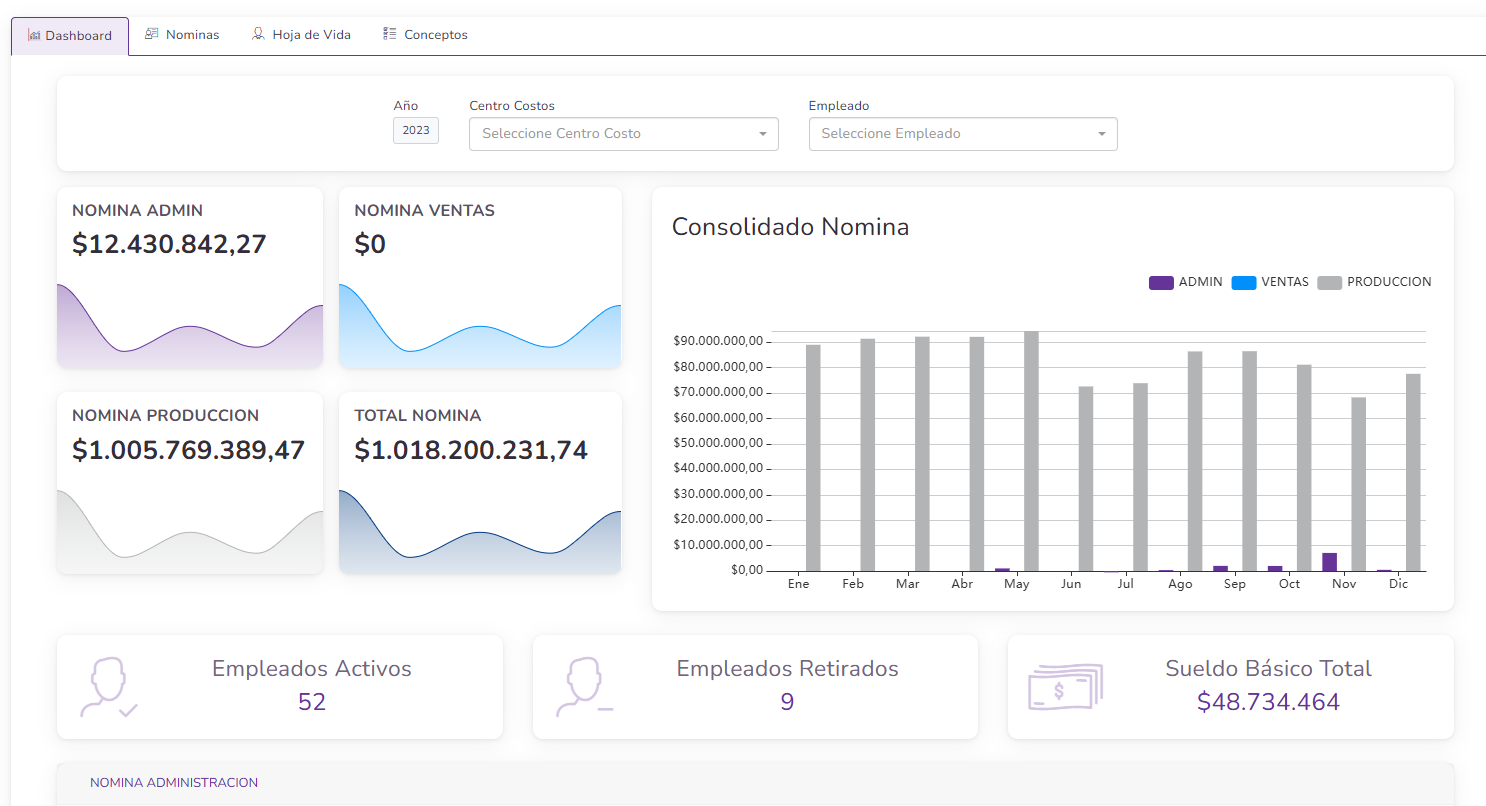Click the Nominas tab icon
The width and height of the screenshot is (1486, 806).
tap(152, 34)
